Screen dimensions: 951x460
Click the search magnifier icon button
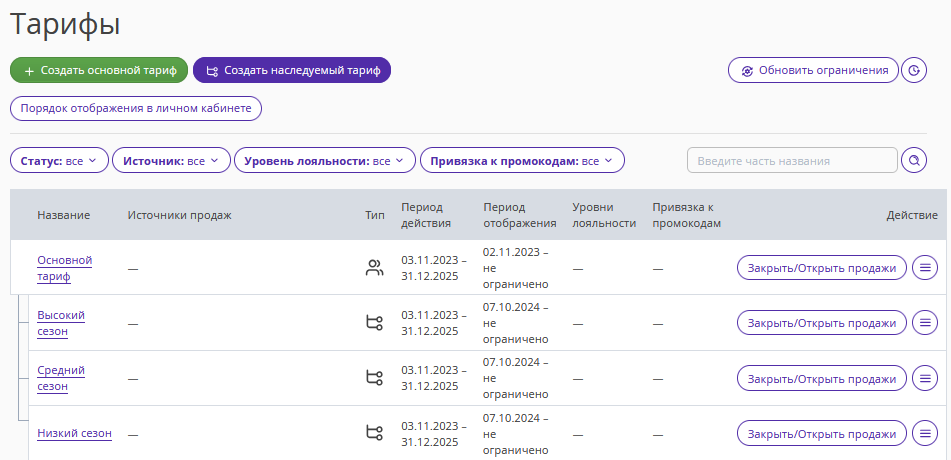(914, 161)
